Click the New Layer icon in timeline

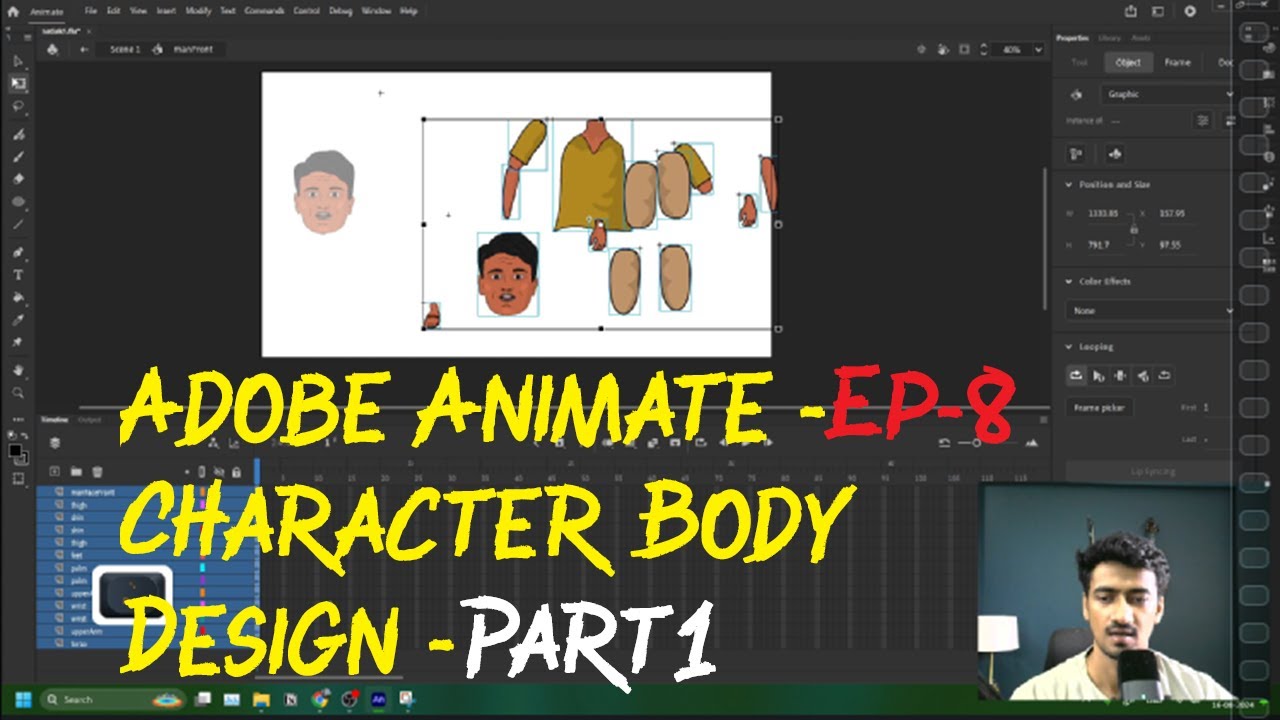[x=55, y=471]
